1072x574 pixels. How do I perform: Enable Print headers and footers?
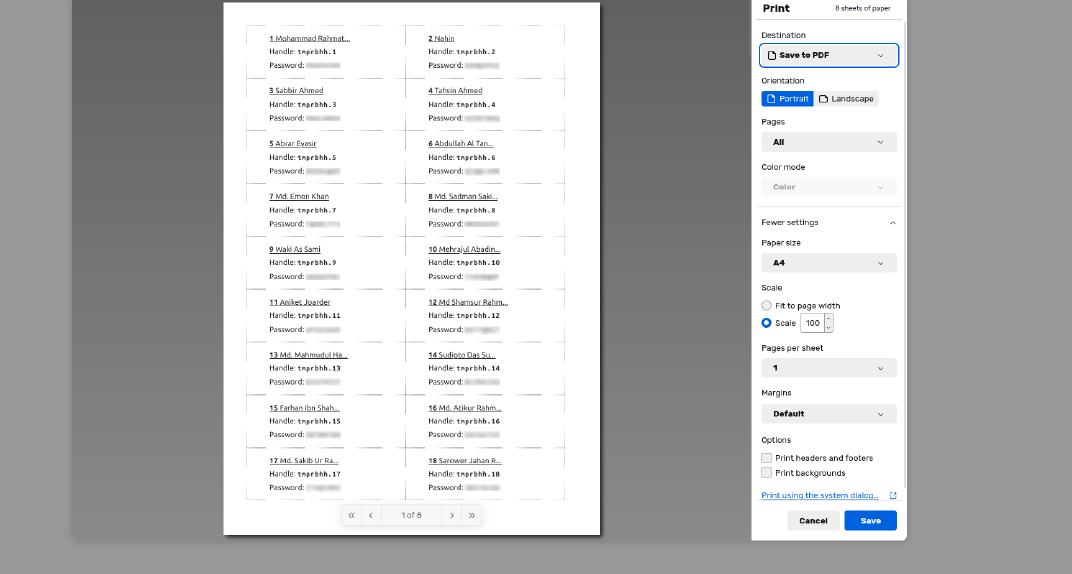[x=767, y=458]
